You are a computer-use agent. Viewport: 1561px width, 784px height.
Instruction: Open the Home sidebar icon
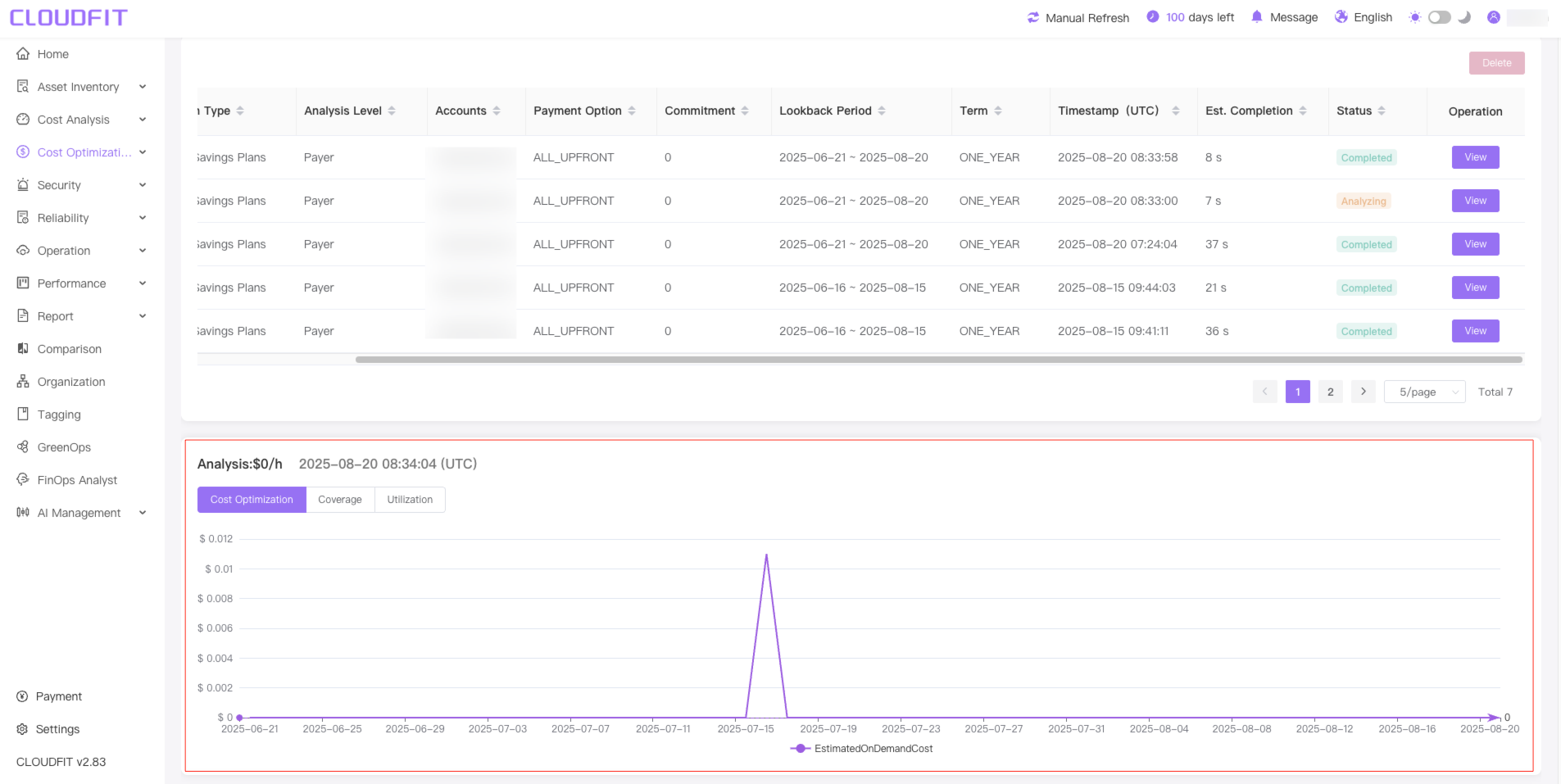[23, 54]
